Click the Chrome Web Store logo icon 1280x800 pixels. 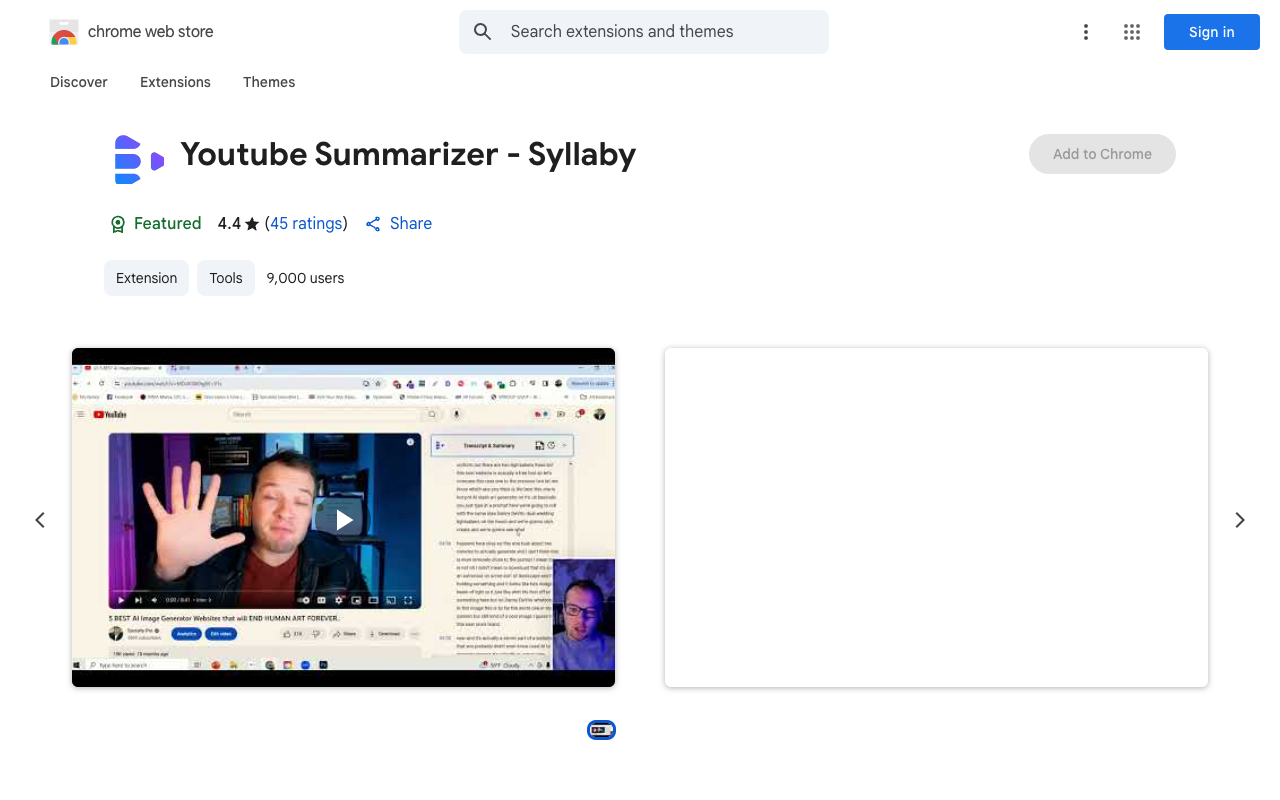pyautogui.click(x=64, y=32)
